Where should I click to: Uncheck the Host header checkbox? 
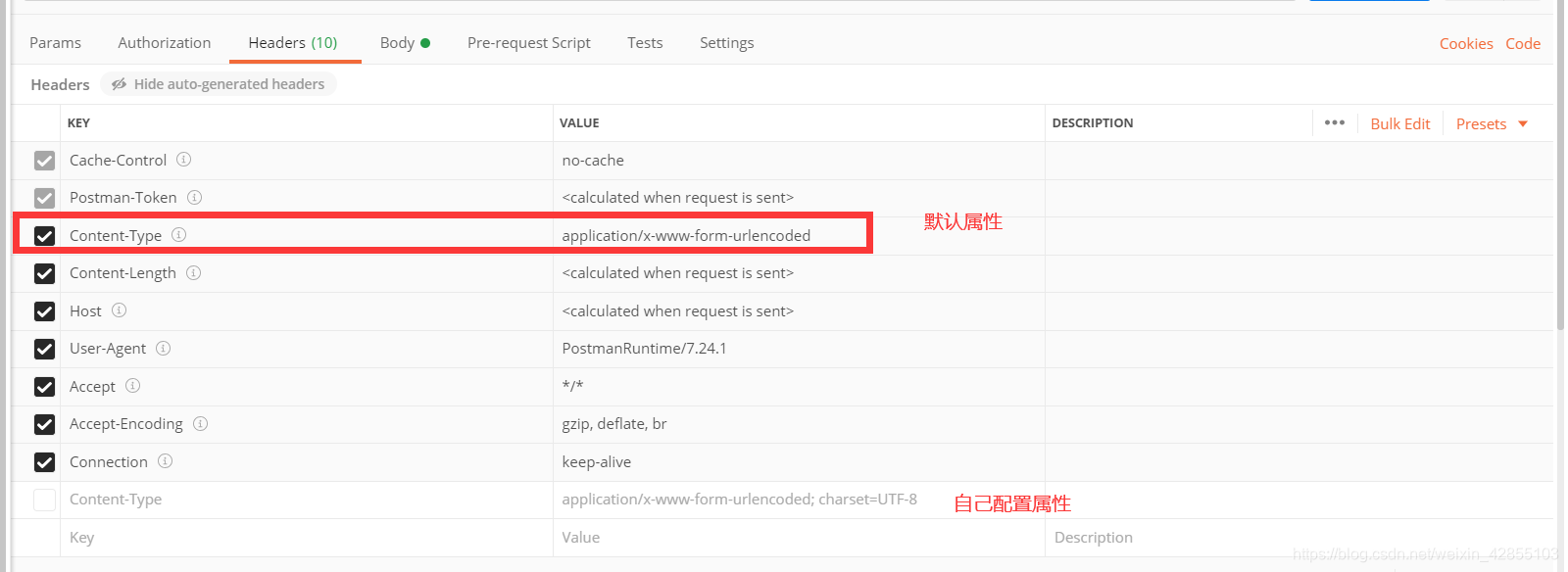tap(44, 311)
